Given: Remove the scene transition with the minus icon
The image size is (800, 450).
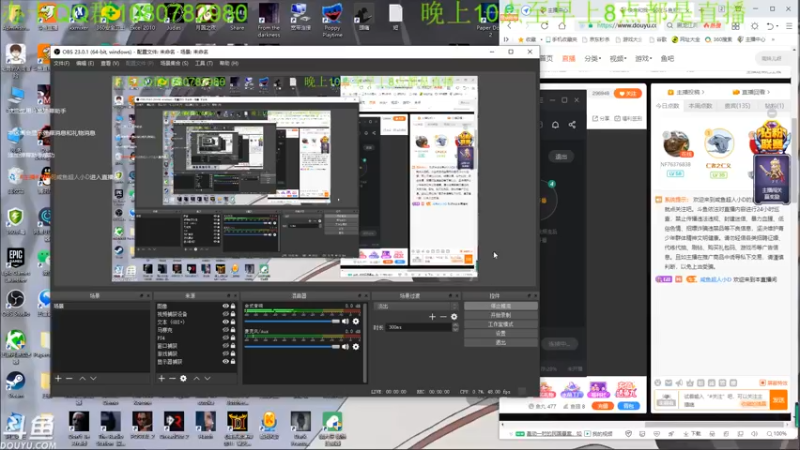Looking at the screenshot, I should coord(443,317).
